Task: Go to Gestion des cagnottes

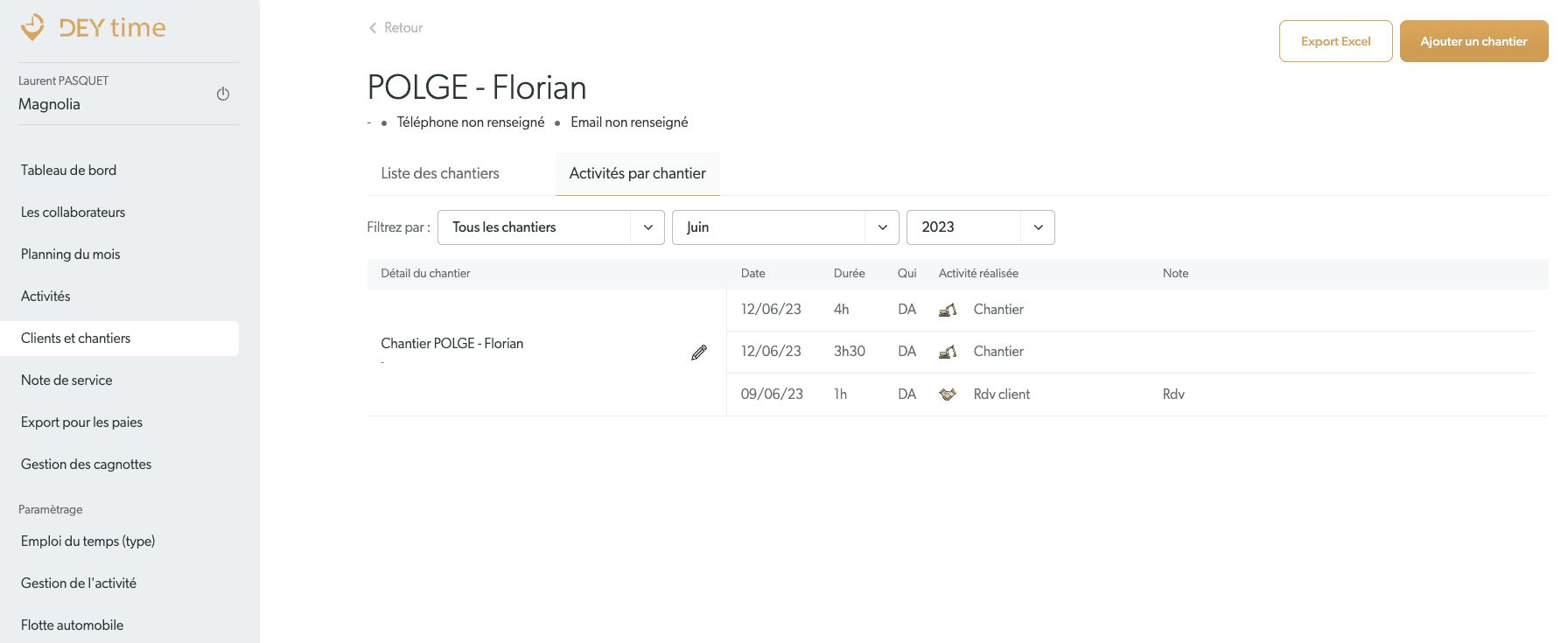Action: click(x=86, y=465)
